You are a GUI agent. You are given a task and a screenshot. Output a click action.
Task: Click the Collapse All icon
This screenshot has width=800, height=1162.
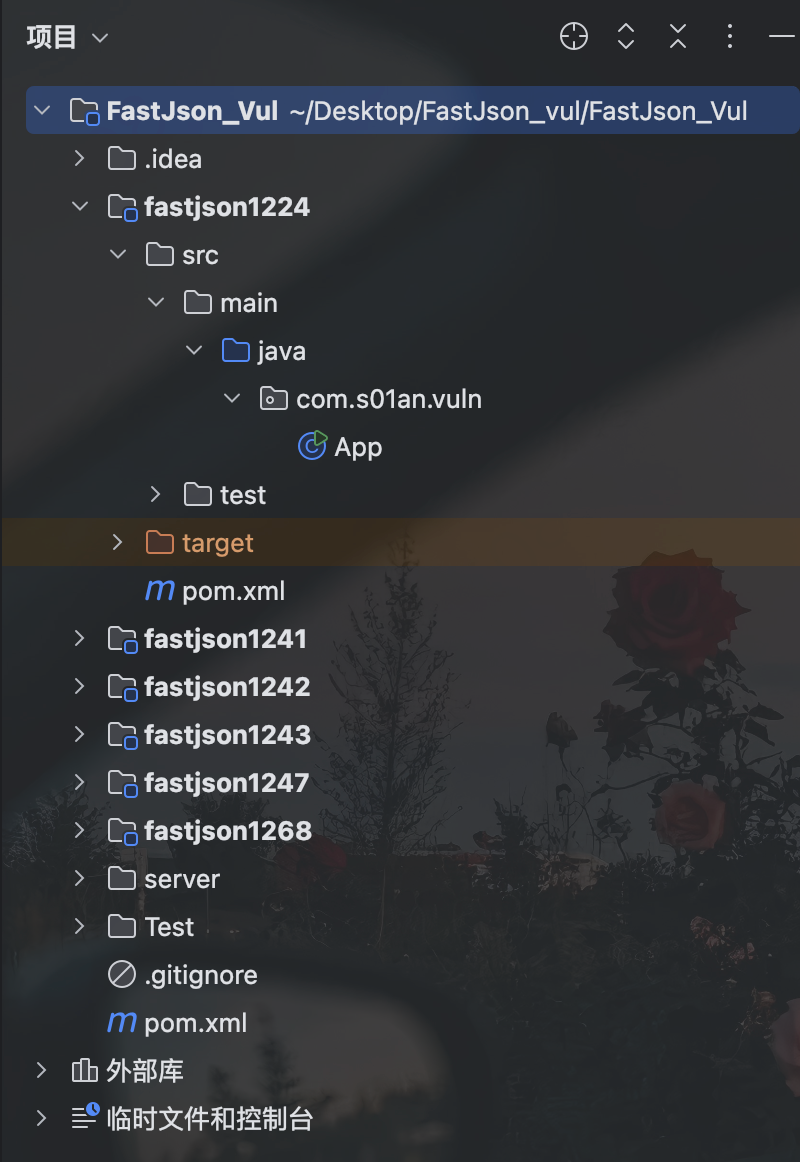pyautogui.click(x=678, y=36)
